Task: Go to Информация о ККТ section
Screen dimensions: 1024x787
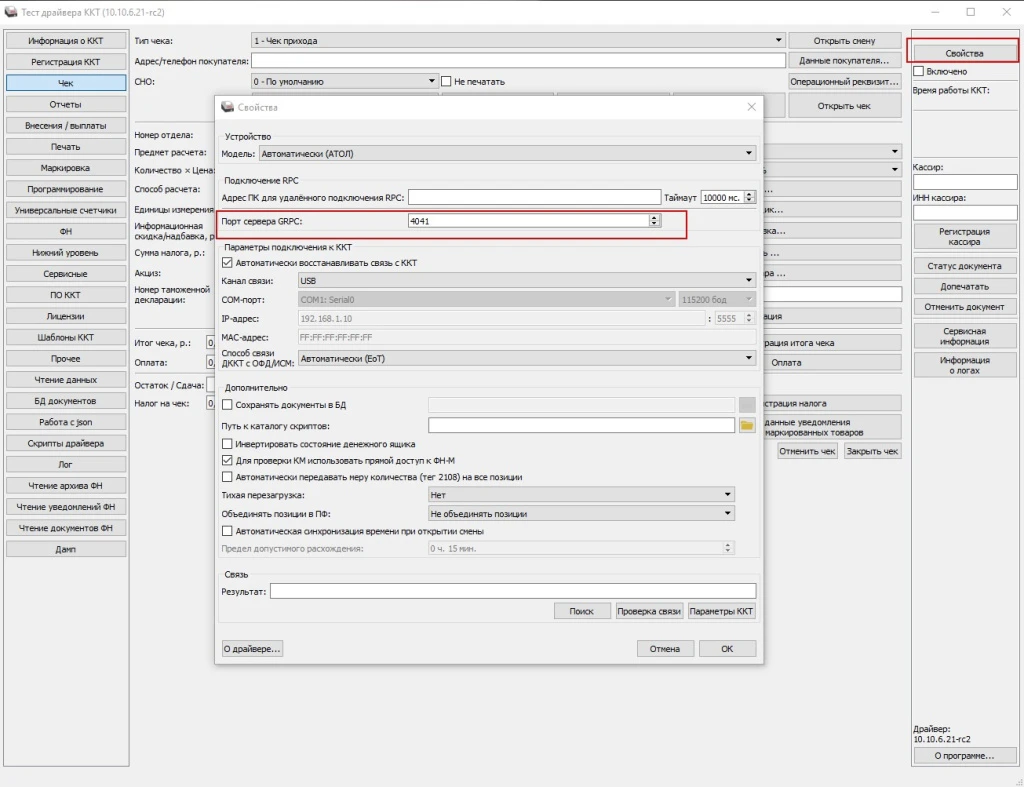Action: [x=66, y=41]
